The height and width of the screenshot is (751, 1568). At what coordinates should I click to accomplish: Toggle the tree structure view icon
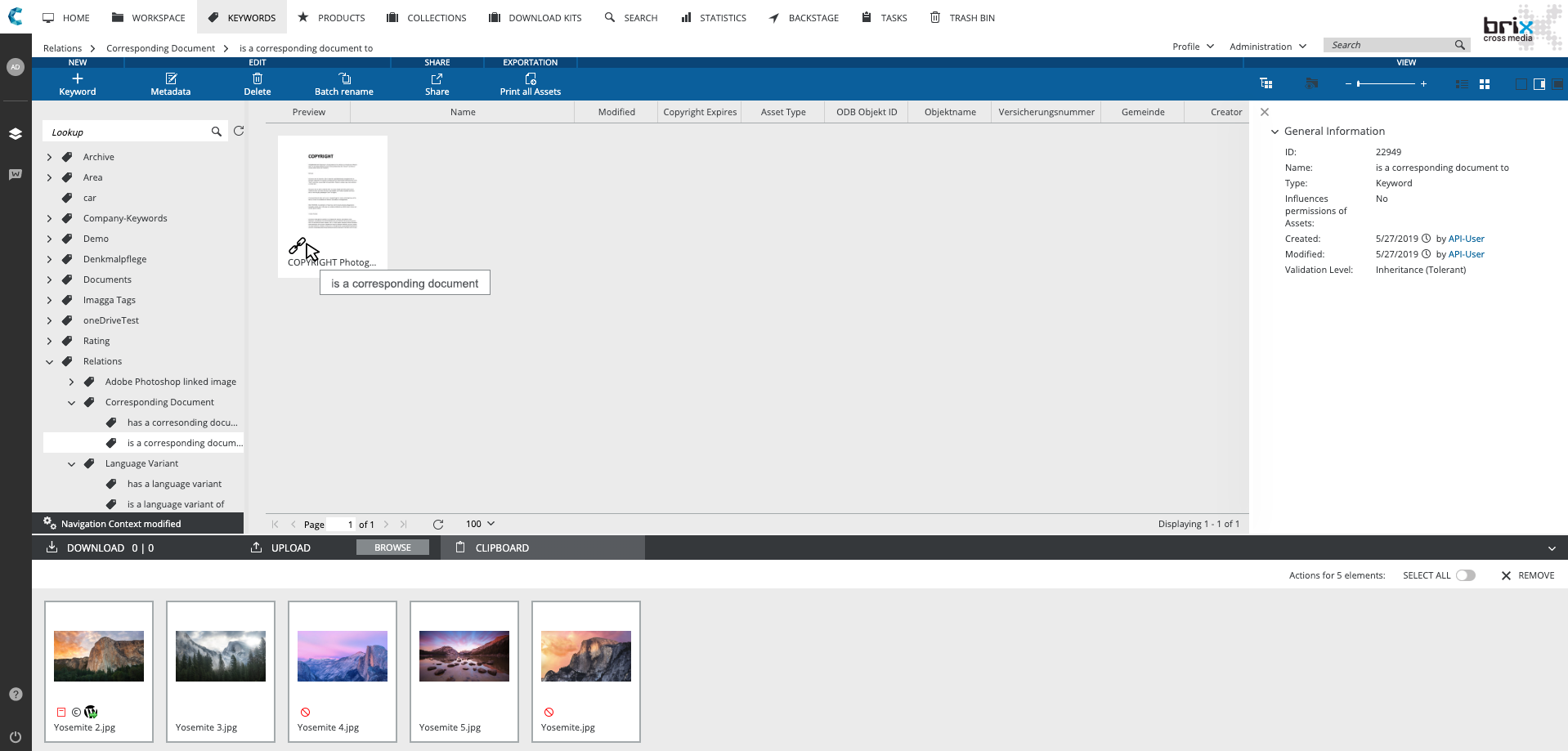1266,83
